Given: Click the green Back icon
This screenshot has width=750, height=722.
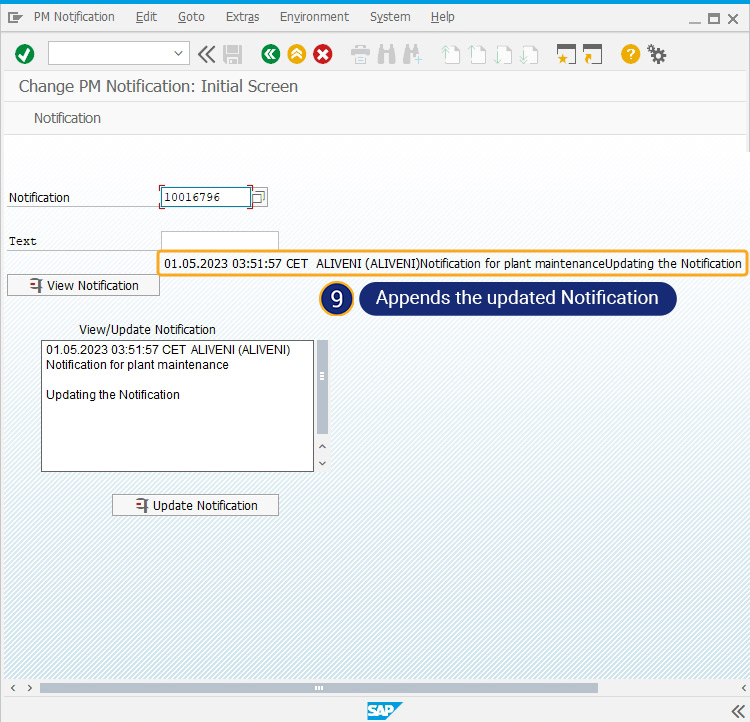Looking at the screenshot, I should (x=270, y=54).
